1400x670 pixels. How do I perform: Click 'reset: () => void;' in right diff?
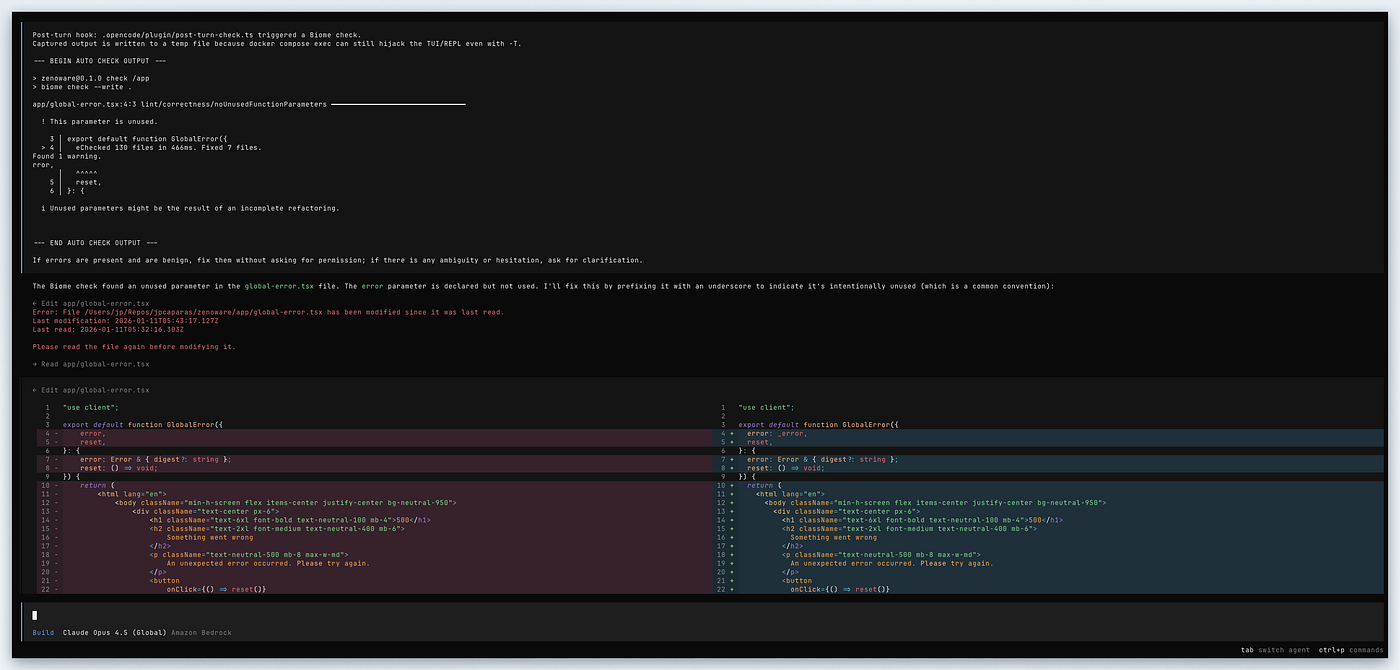pos(785,468)
